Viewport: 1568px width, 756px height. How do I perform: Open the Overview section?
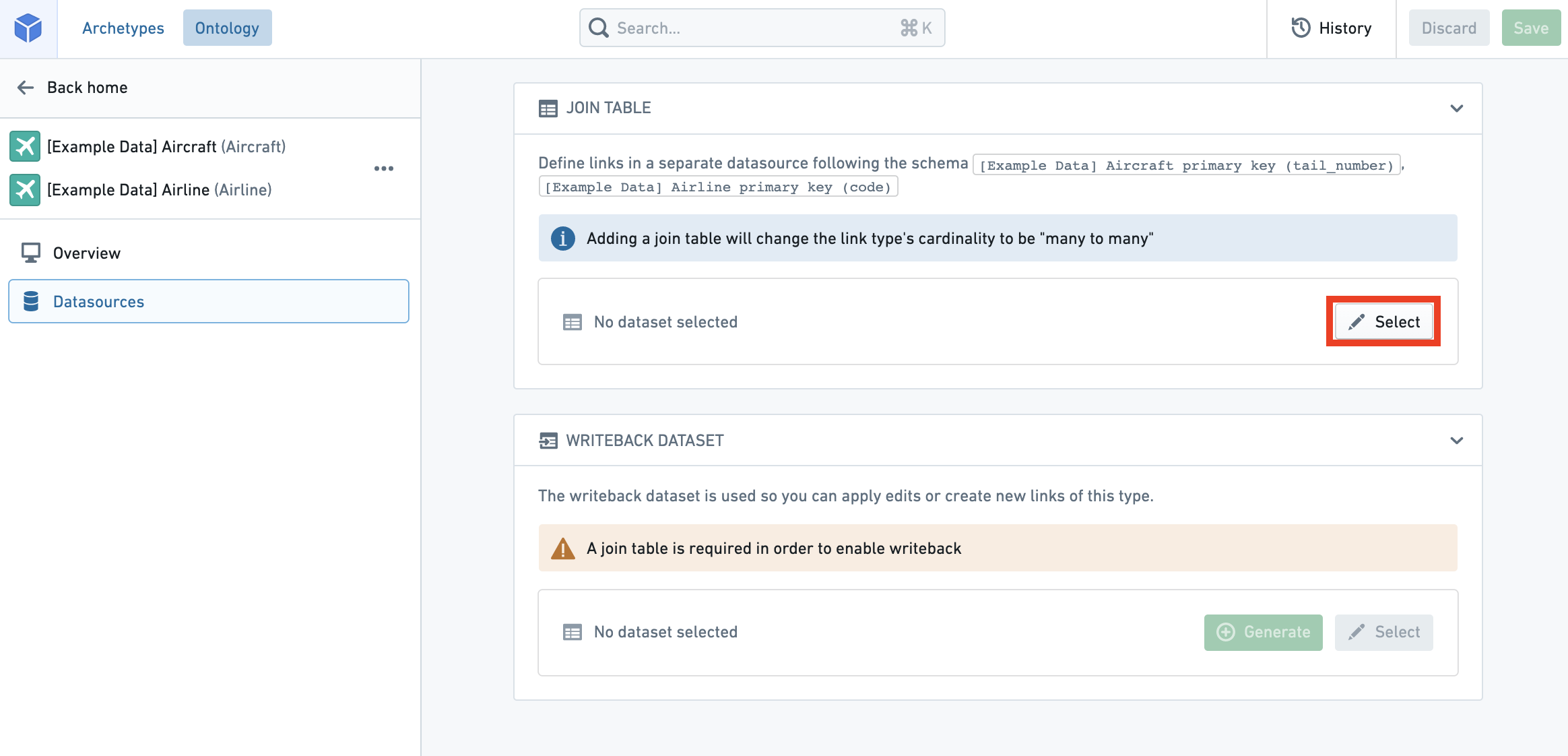point(209,253)
